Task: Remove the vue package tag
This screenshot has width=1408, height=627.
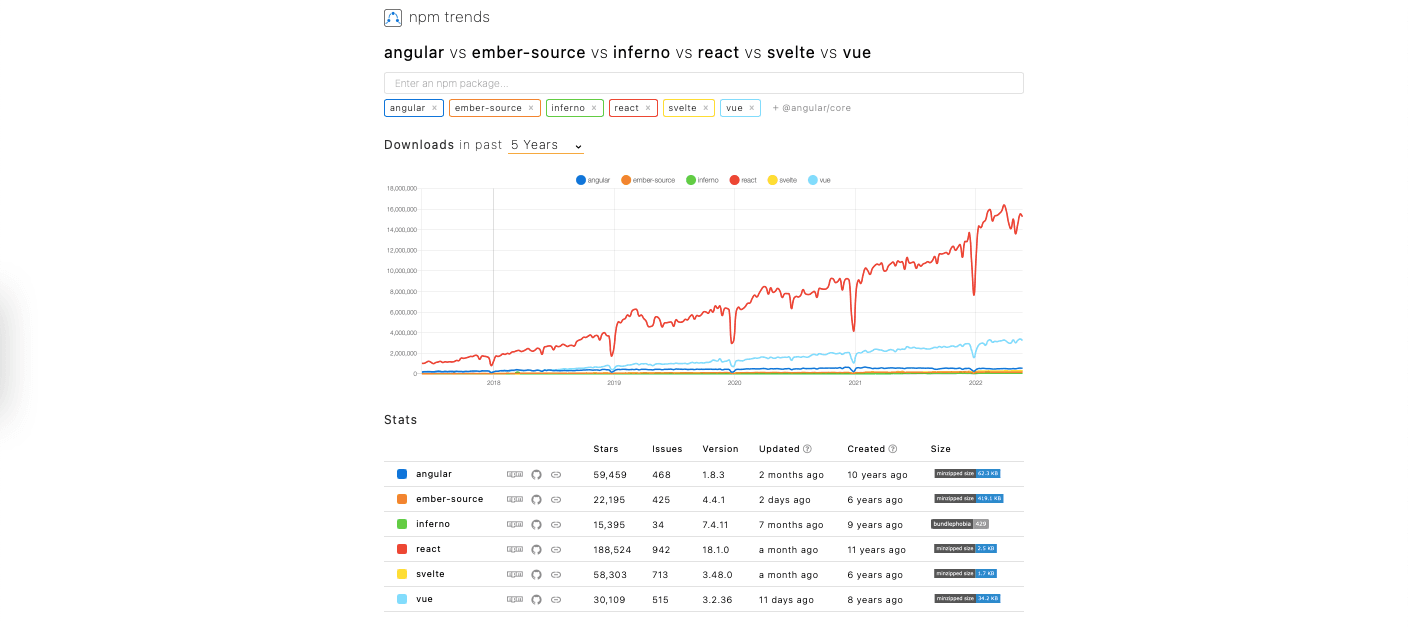Action: 751,108
